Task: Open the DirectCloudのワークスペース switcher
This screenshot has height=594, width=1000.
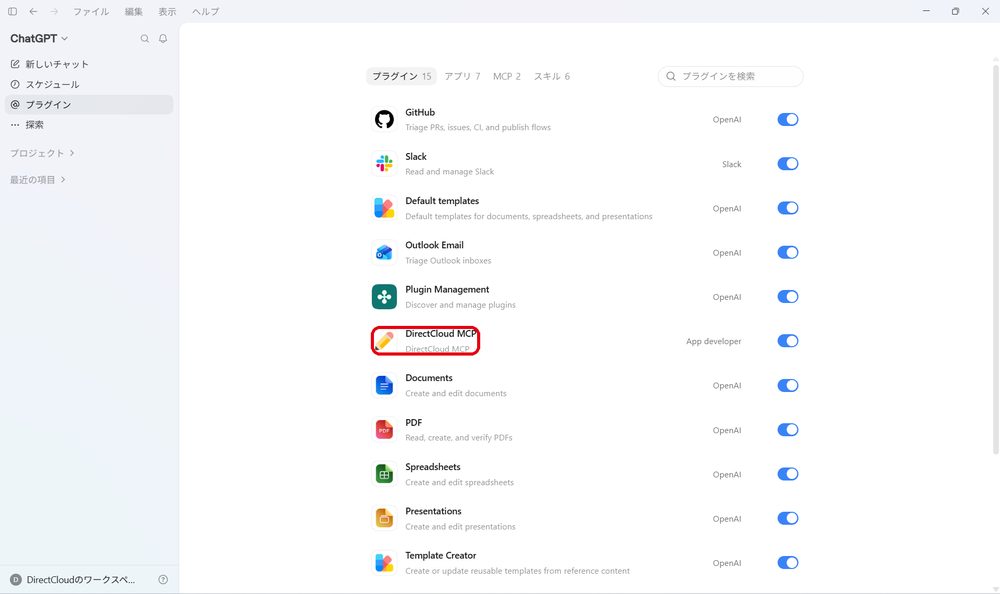Action: pos(81,580)
